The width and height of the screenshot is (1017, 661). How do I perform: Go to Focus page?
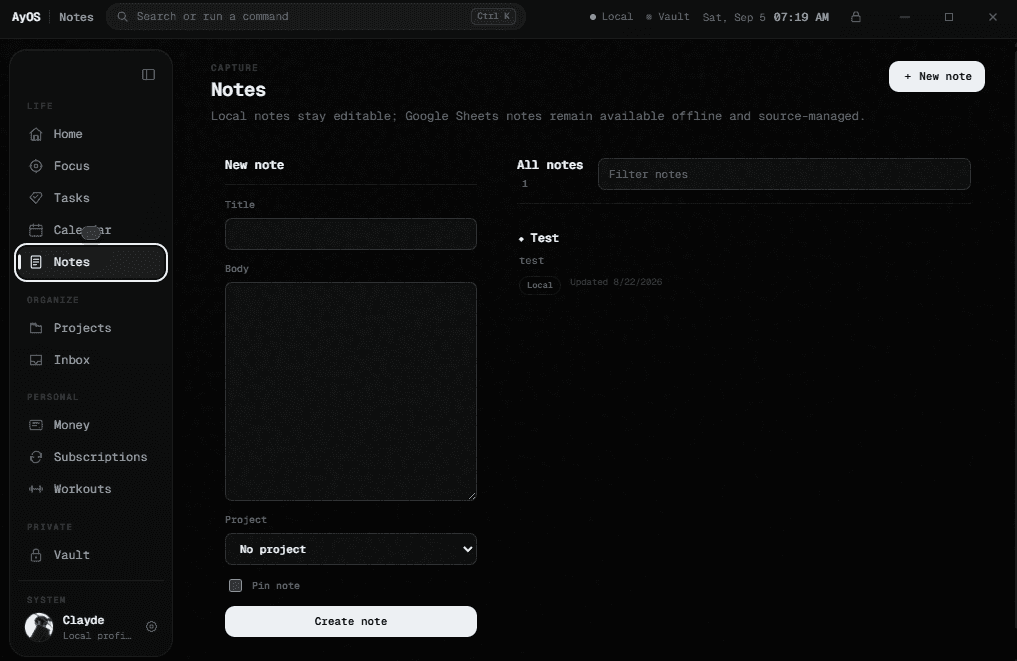pos(91,166)
